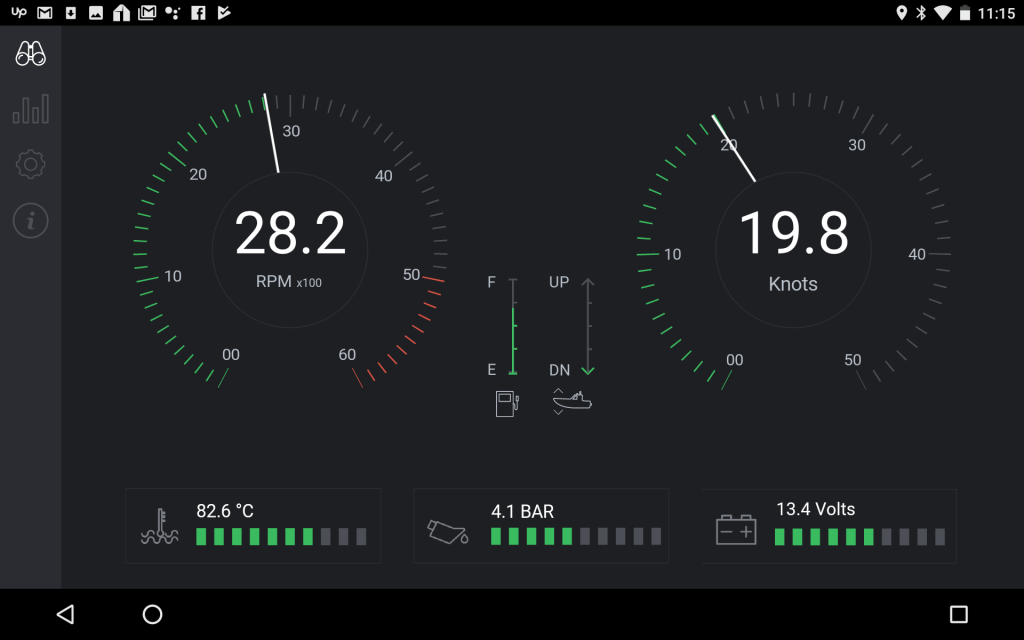Image resolution: width=1024 pixels, height=640 pixels.
Task: Tap the fuel level gauge bar
Action: pos(513,326)
